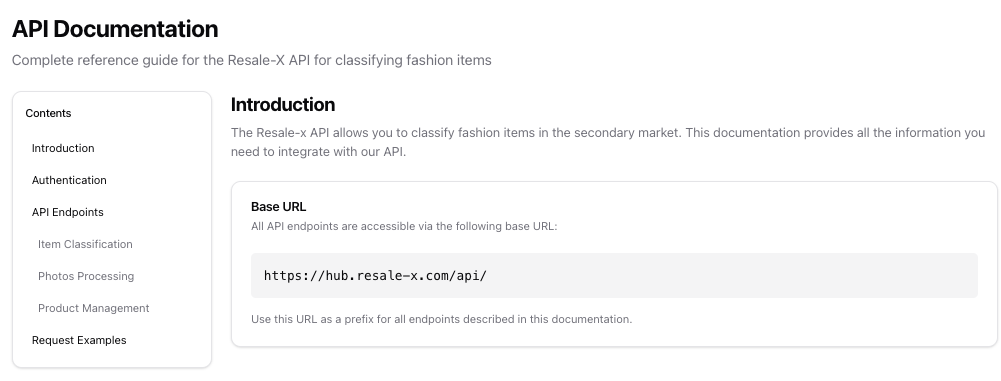
Task: Click the 'The Resale-x API allows' paragraph
Action: click(608, 142)
